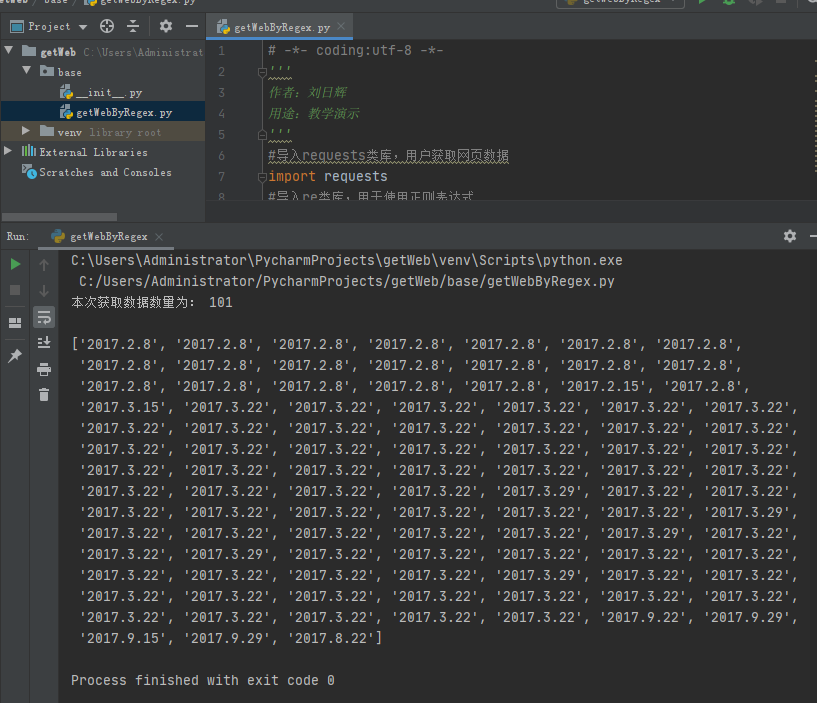
Task: Expand External Libraries node
Action: click(x=9, y=152)
